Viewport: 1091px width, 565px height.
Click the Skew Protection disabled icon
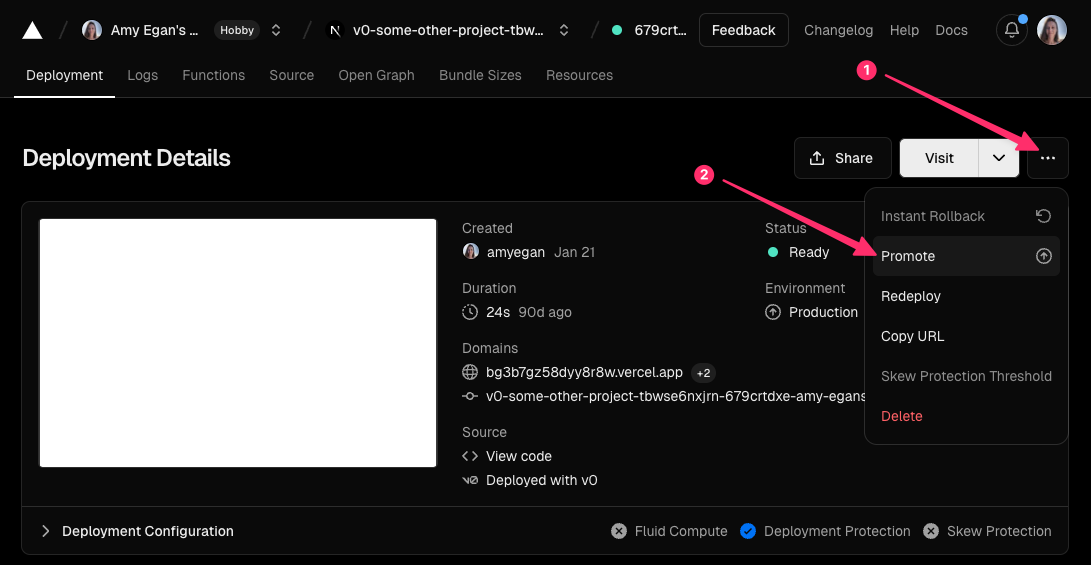tap(931, 531)
